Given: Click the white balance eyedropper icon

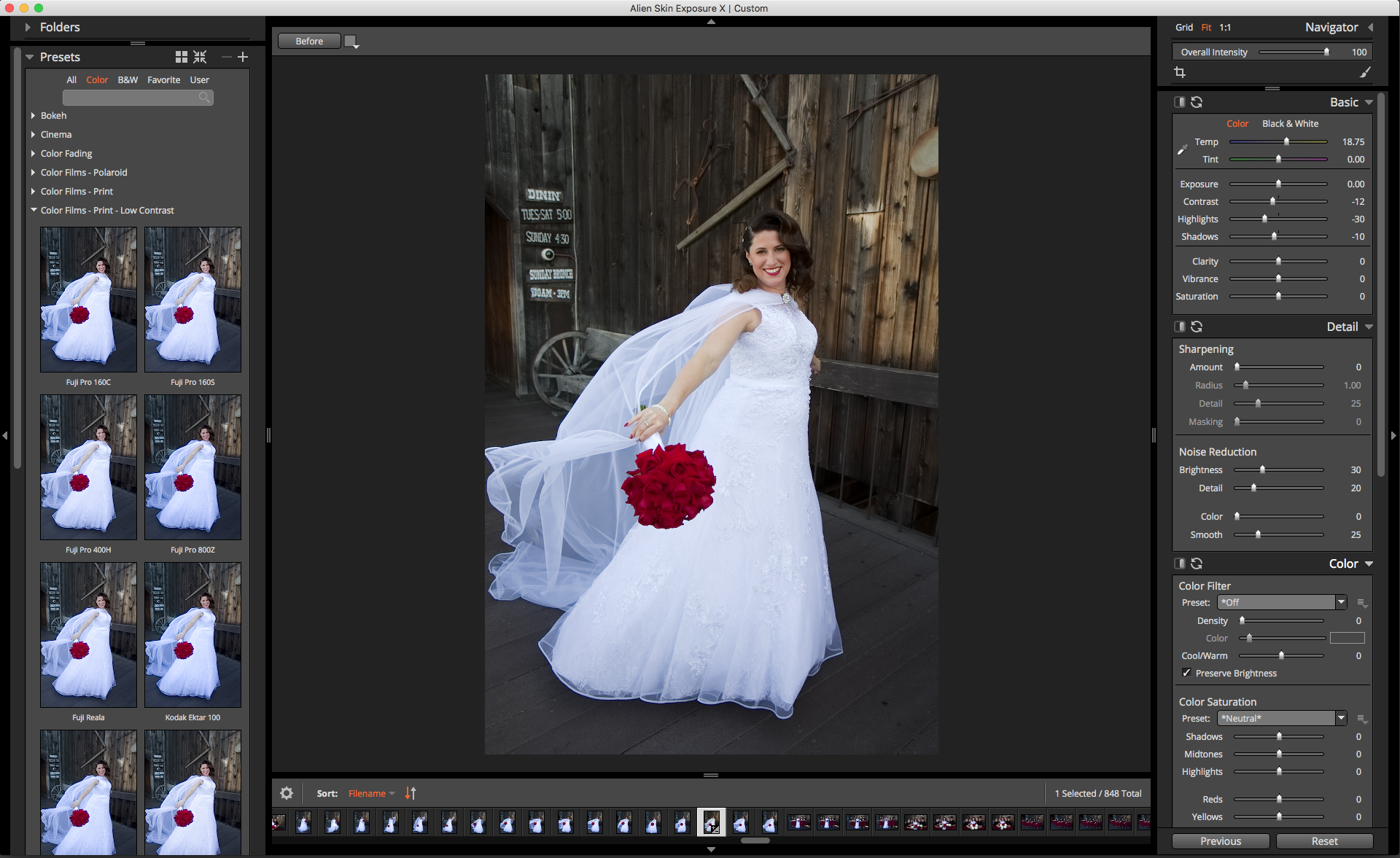Looking at the screenshot, I should [1182, 150].
